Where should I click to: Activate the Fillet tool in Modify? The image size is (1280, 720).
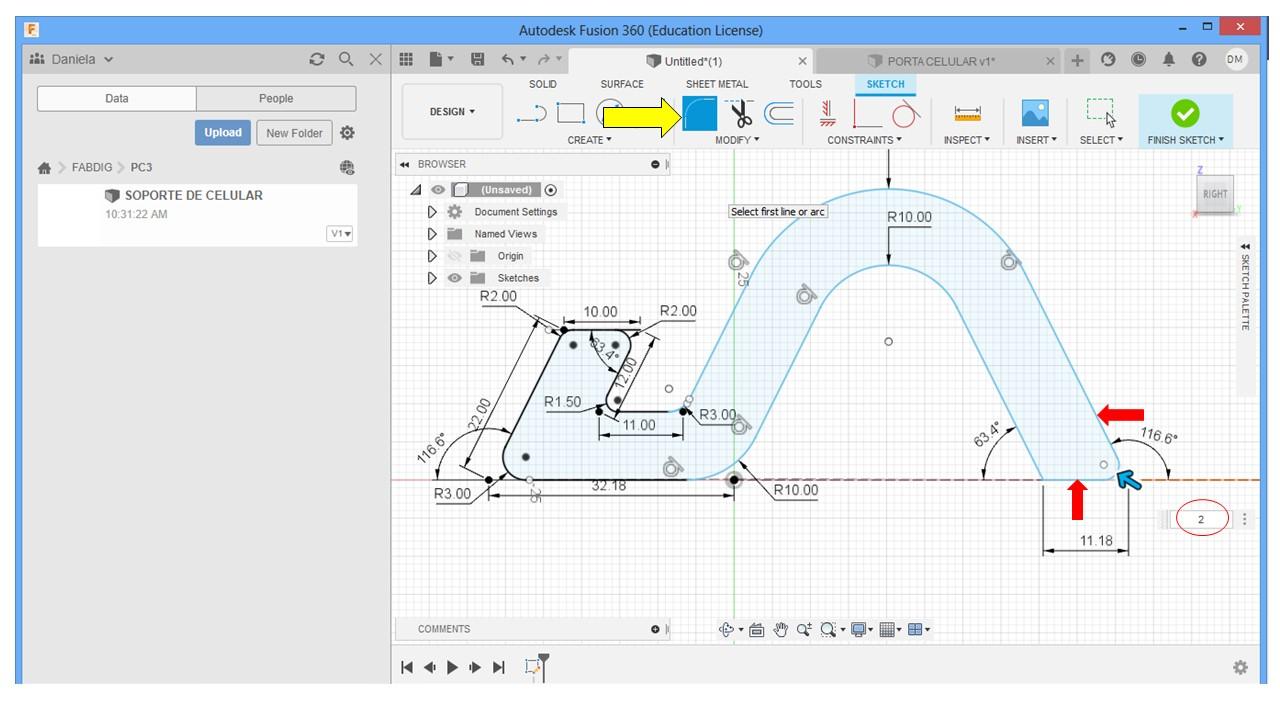[700, 113]
